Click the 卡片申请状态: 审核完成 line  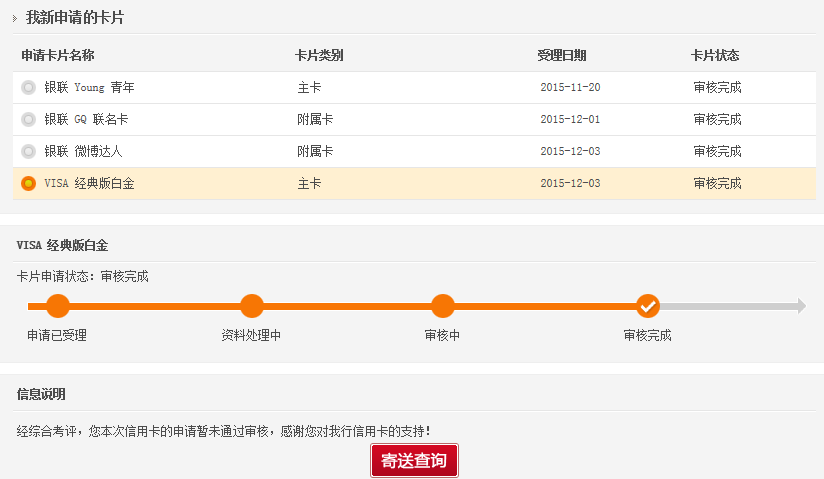pyautogui.click(x=83, y=277)
